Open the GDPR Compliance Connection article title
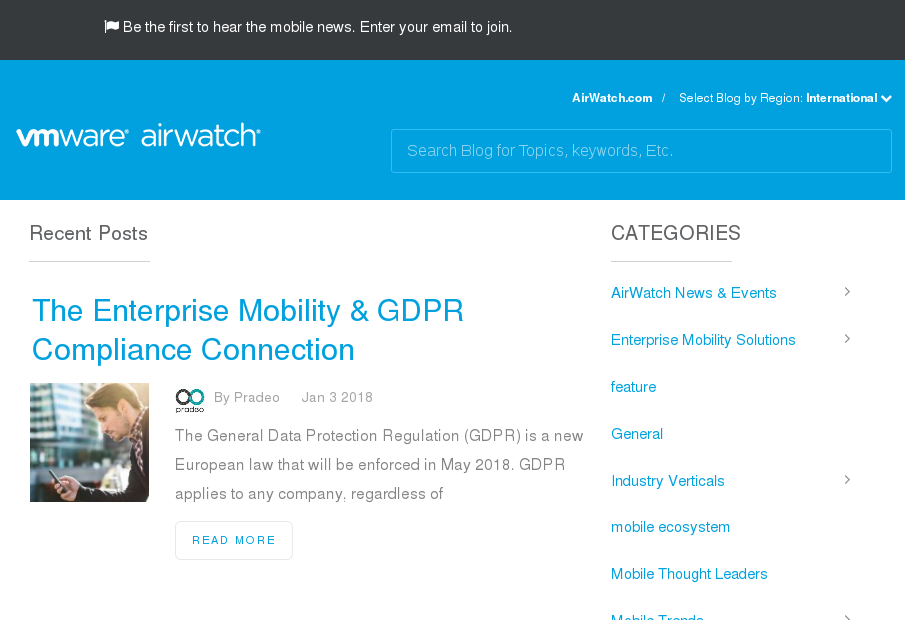The image size is (905, 620). pyautogui.click(x=247, y=330)
